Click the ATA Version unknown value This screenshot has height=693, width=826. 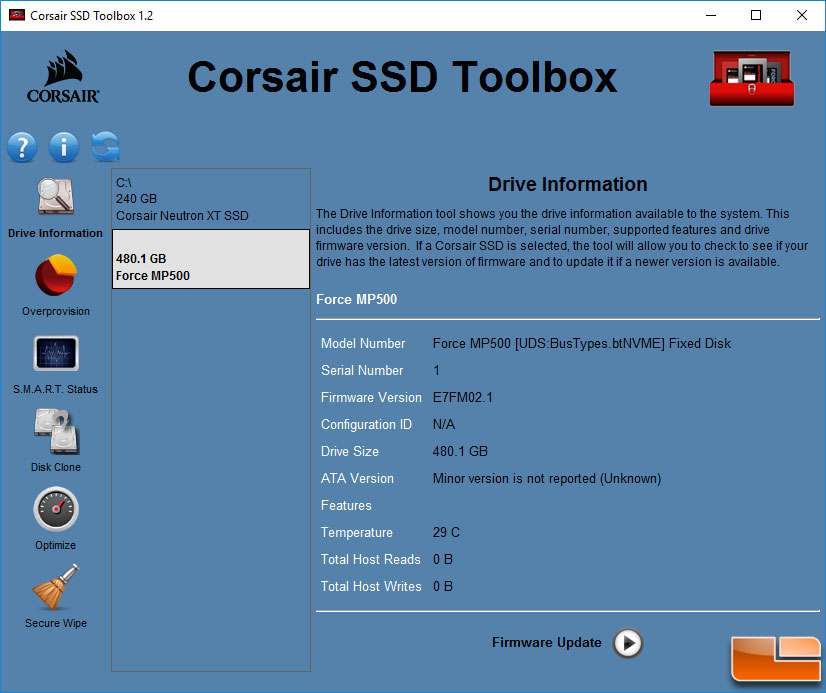(x=547, y=478)
